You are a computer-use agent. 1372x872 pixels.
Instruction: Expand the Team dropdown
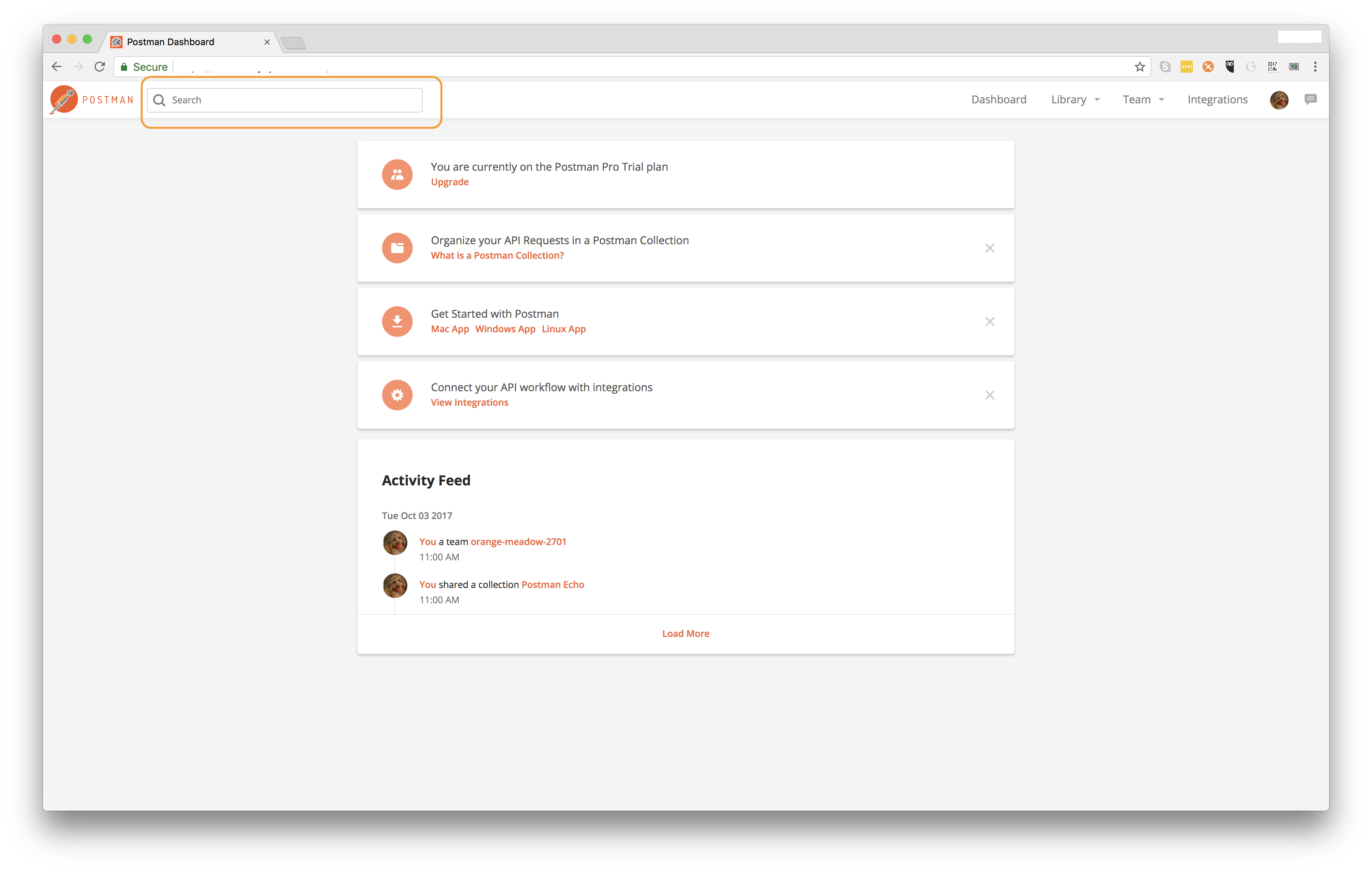point(1143,100)
